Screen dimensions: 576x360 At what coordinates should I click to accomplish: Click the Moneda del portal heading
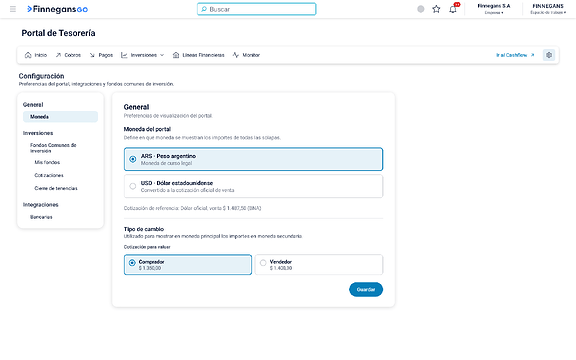(x=147, y=129)
